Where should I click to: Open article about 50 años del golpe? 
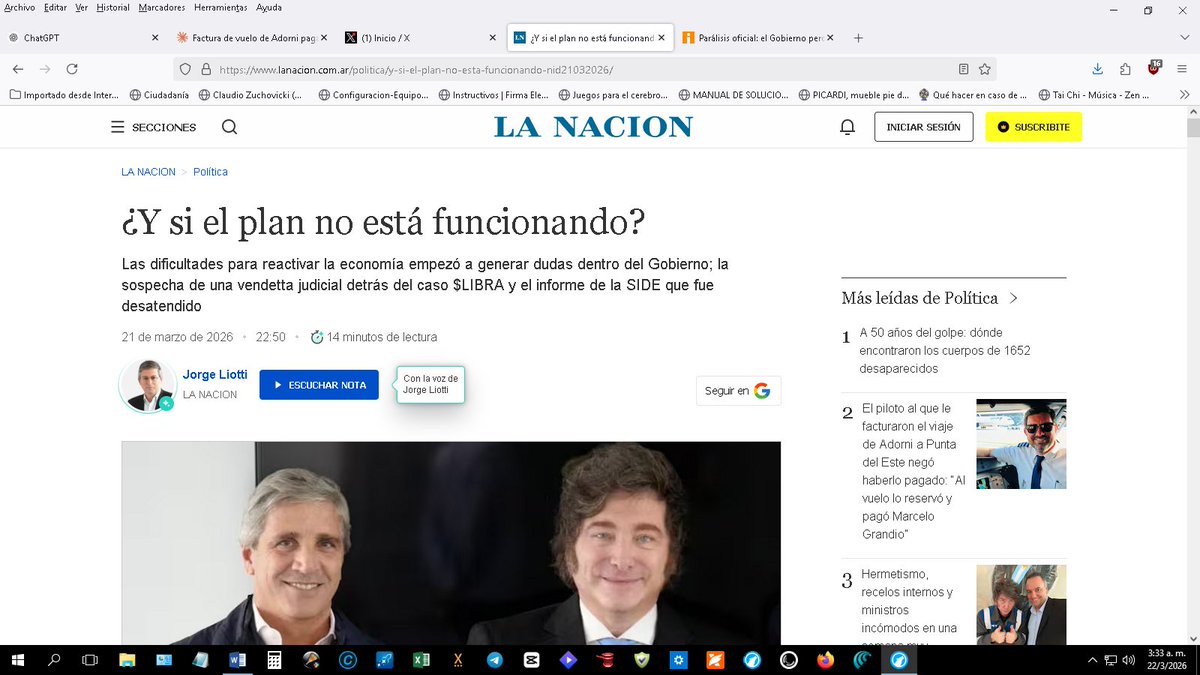pos(945,350)
